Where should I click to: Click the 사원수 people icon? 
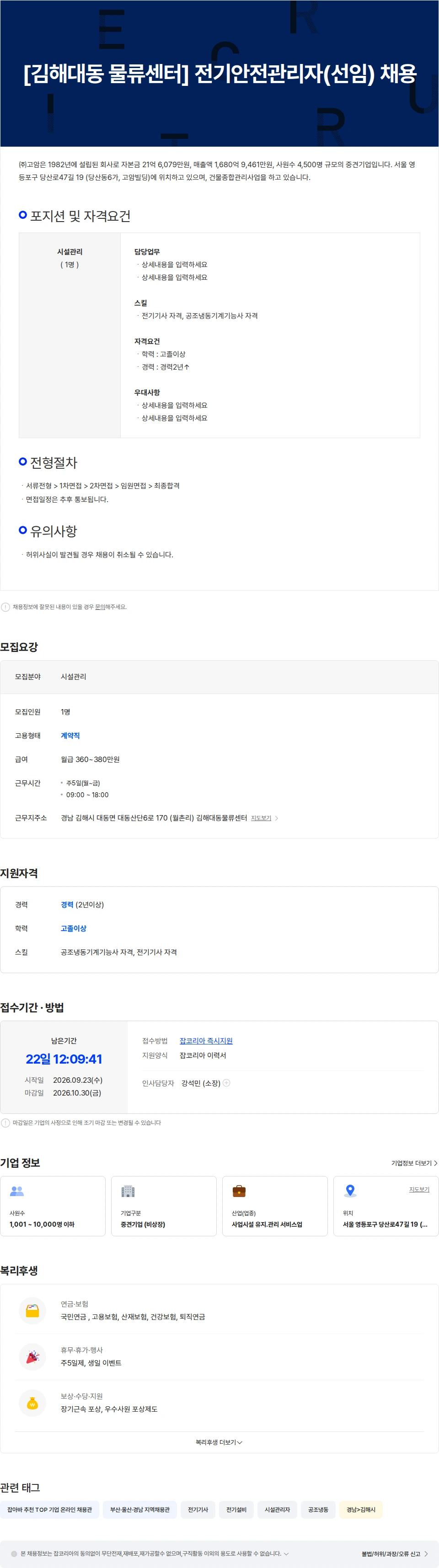[17, 1191]
